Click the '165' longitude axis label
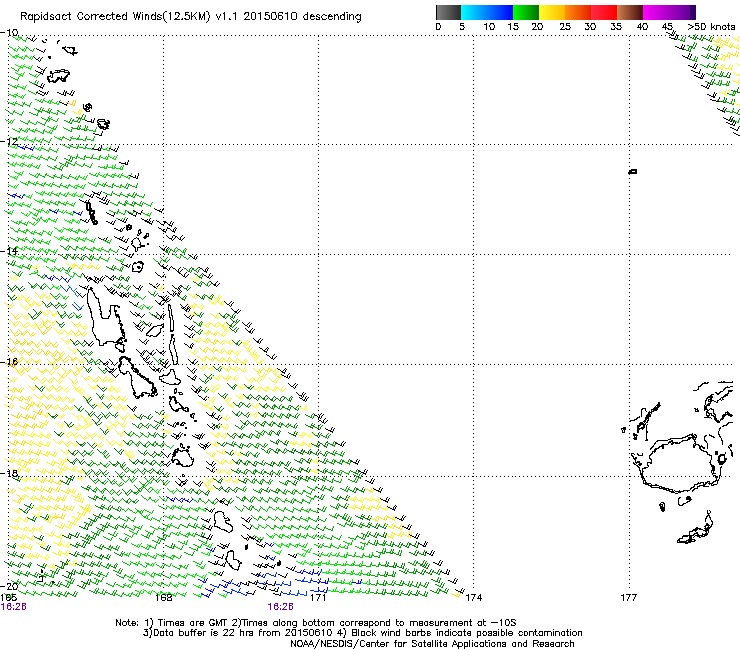 click(8, 598)
